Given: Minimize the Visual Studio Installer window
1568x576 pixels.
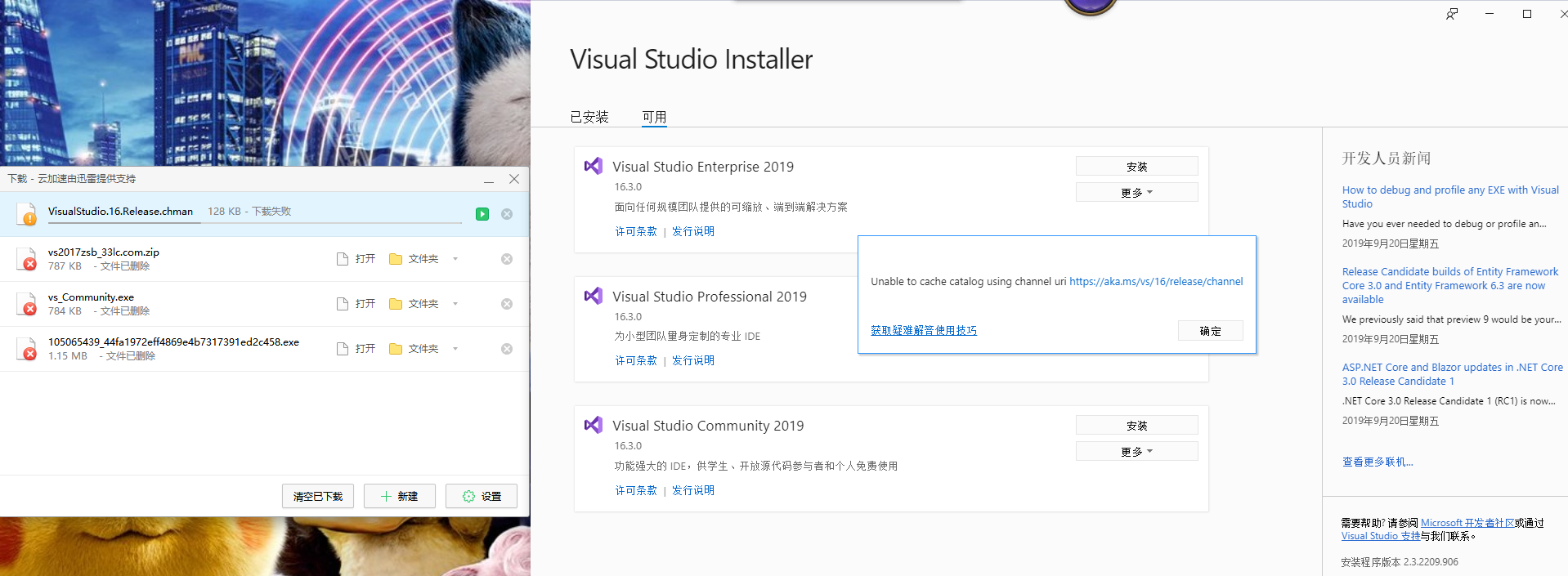Looking at the screenshot, I should click(x=1490, y=14).
